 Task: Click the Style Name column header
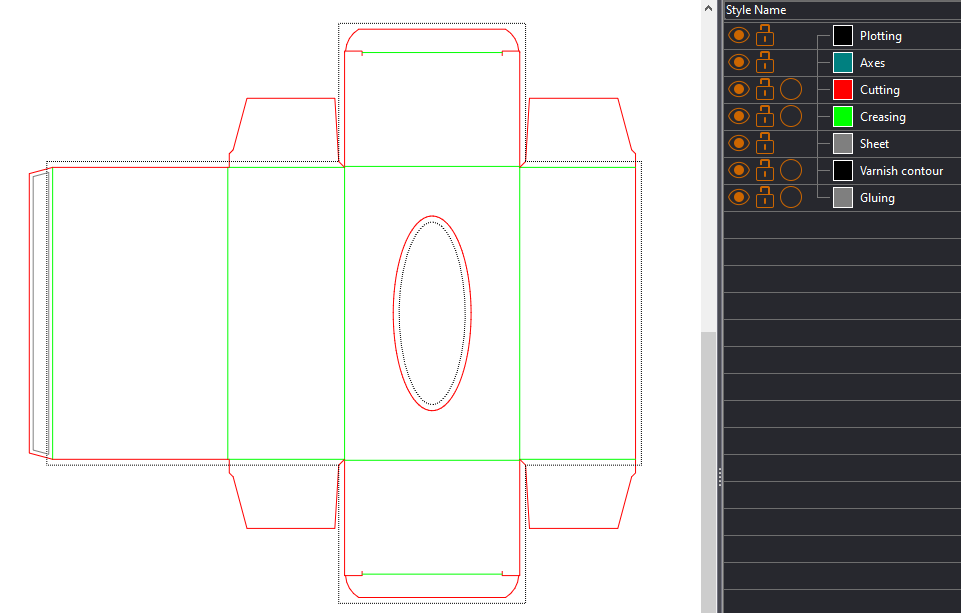pyautogui.click(x=842, y=10)
